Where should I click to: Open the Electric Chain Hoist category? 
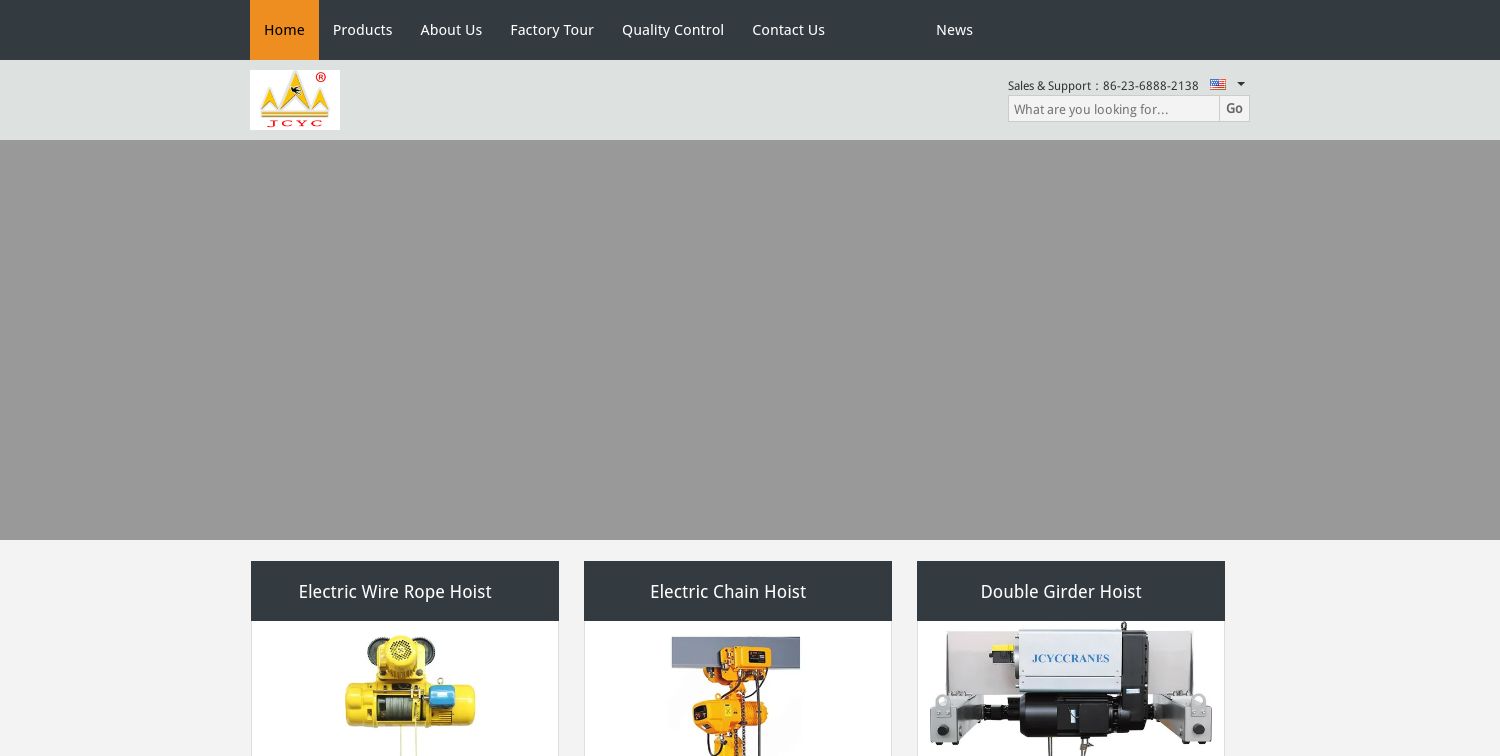click(728, 591)
